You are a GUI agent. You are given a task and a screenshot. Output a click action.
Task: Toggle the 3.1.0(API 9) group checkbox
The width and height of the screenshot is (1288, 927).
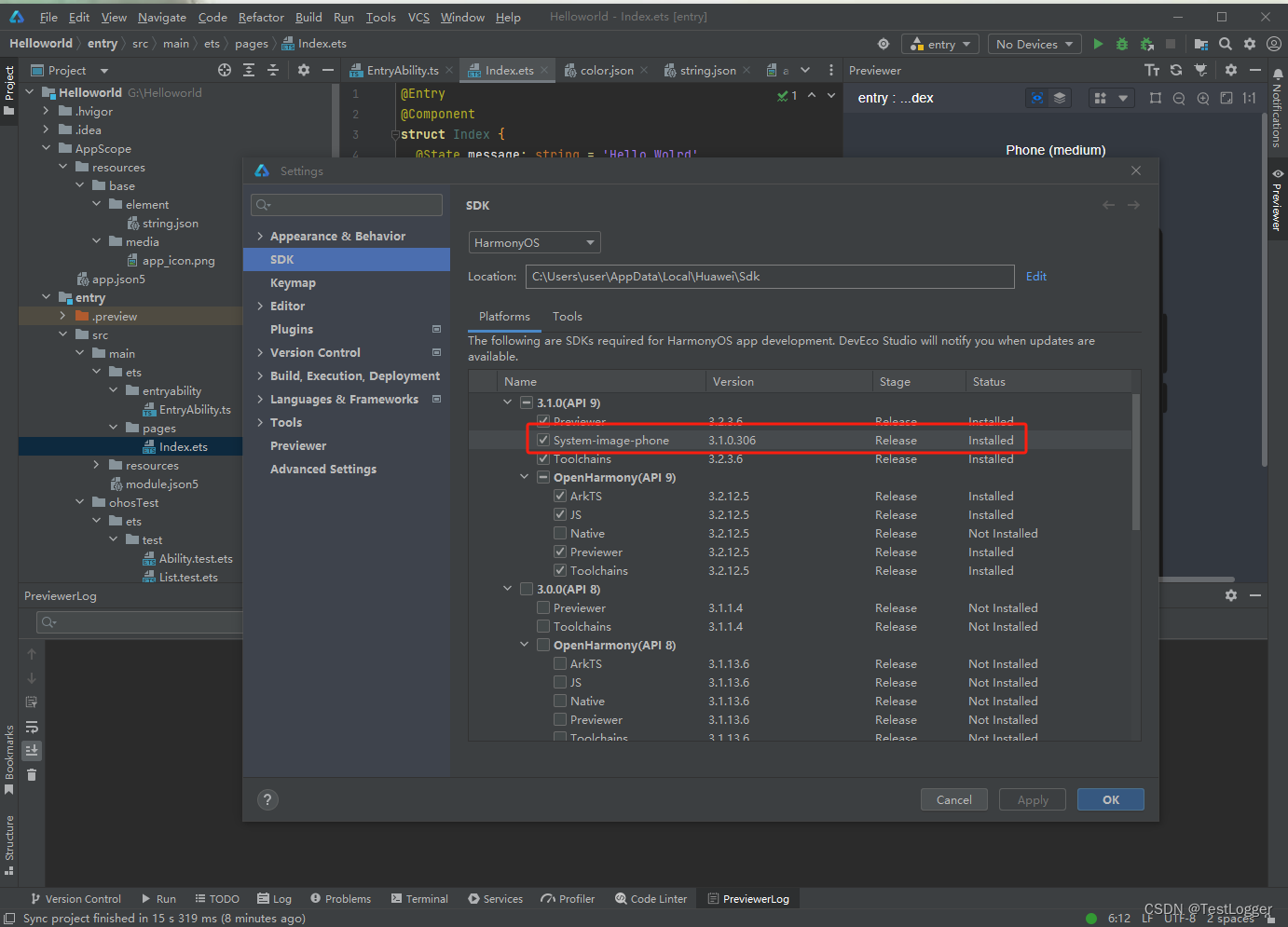[527, 402]
